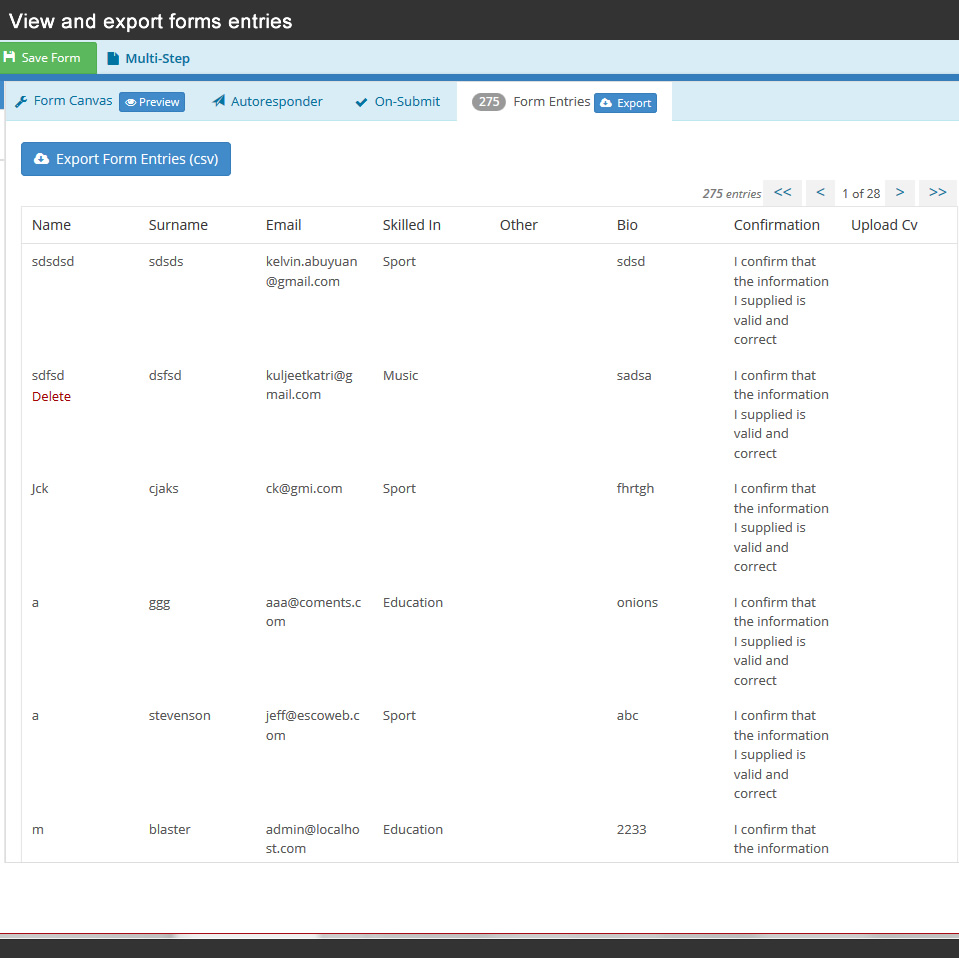Click the floppy disk save icon
959x958 pixels.
[x=9, y=57]
